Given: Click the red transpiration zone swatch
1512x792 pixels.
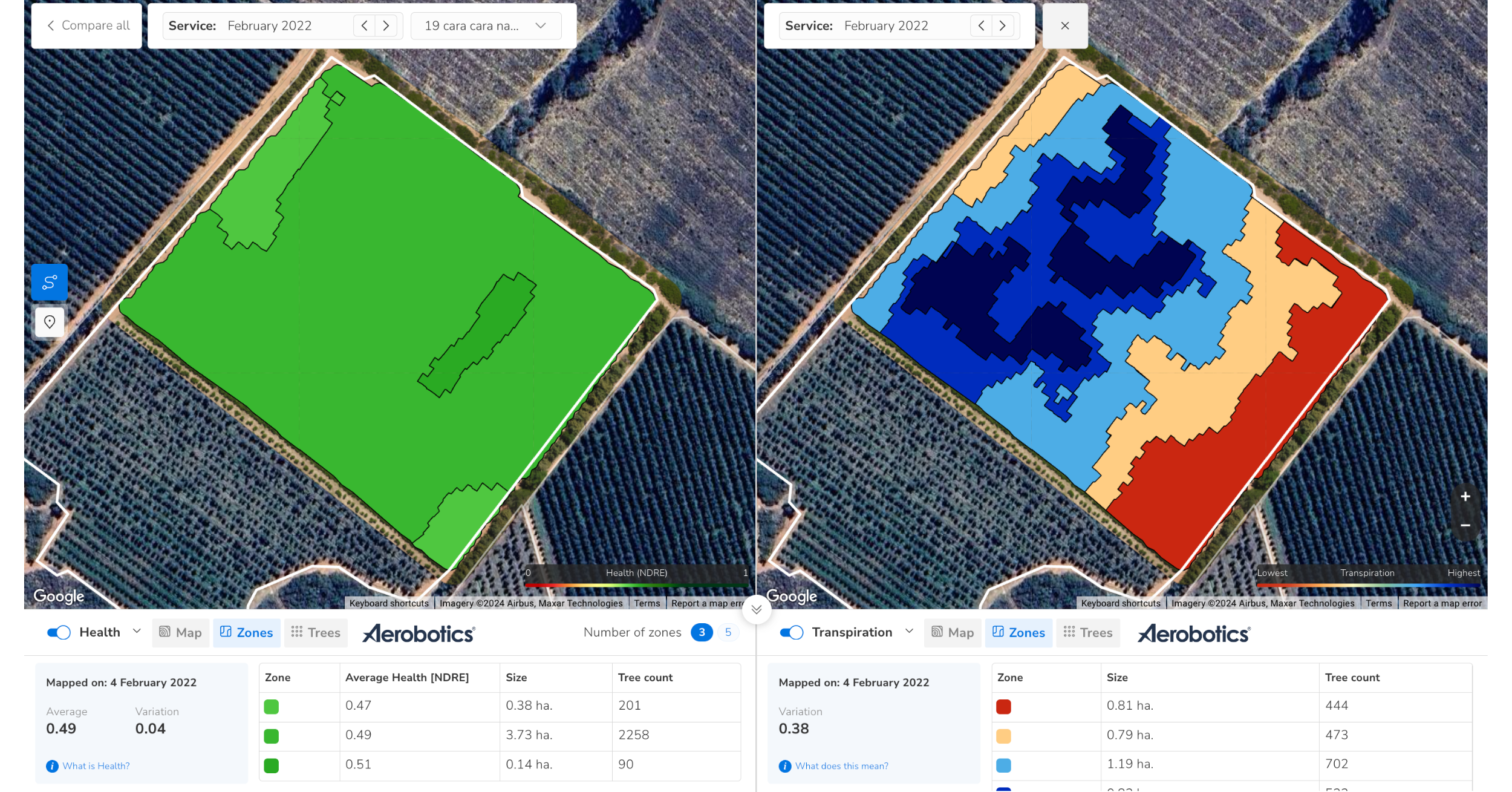Looking at the screenshot, I should [x=1003, y=706].
